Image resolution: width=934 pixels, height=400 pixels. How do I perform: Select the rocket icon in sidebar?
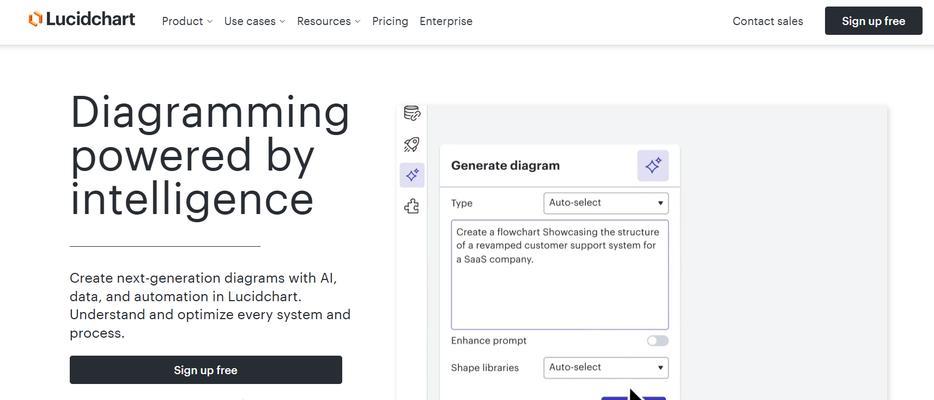412,144
